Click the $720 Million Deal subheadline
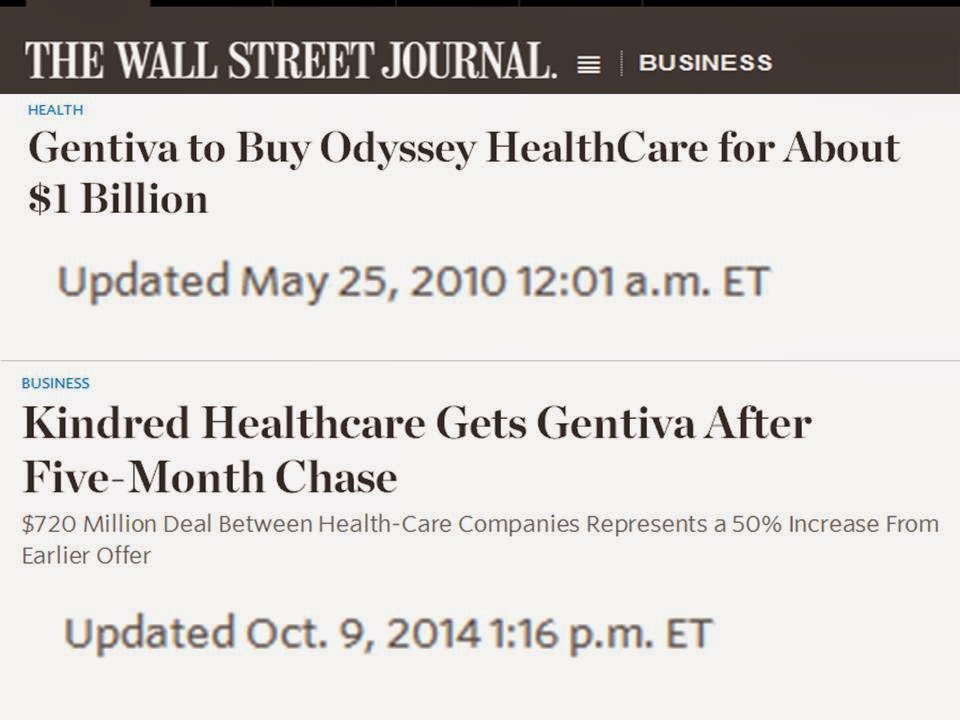 pos(480,525)
